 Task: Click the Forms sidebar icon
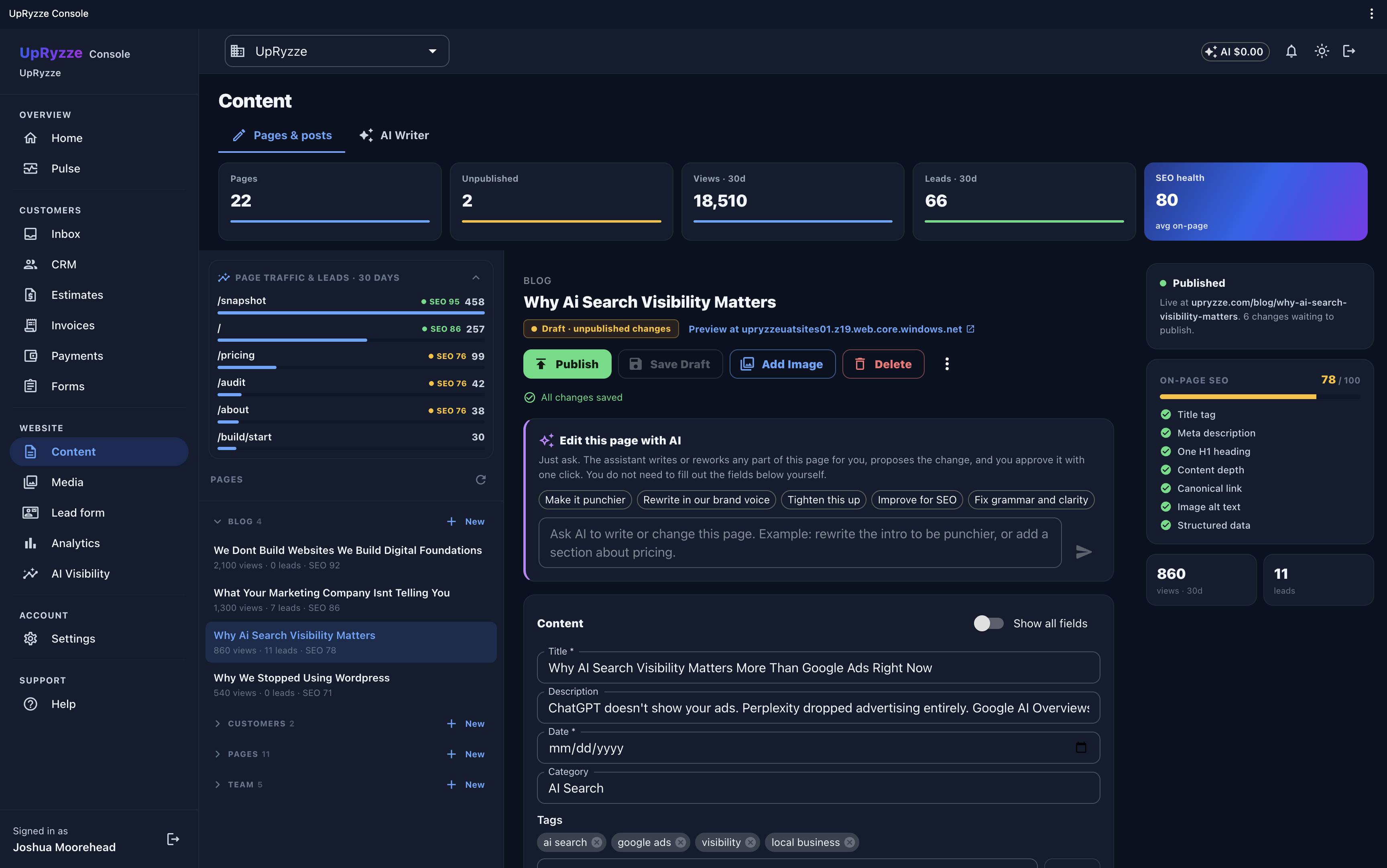click(31, 386)
